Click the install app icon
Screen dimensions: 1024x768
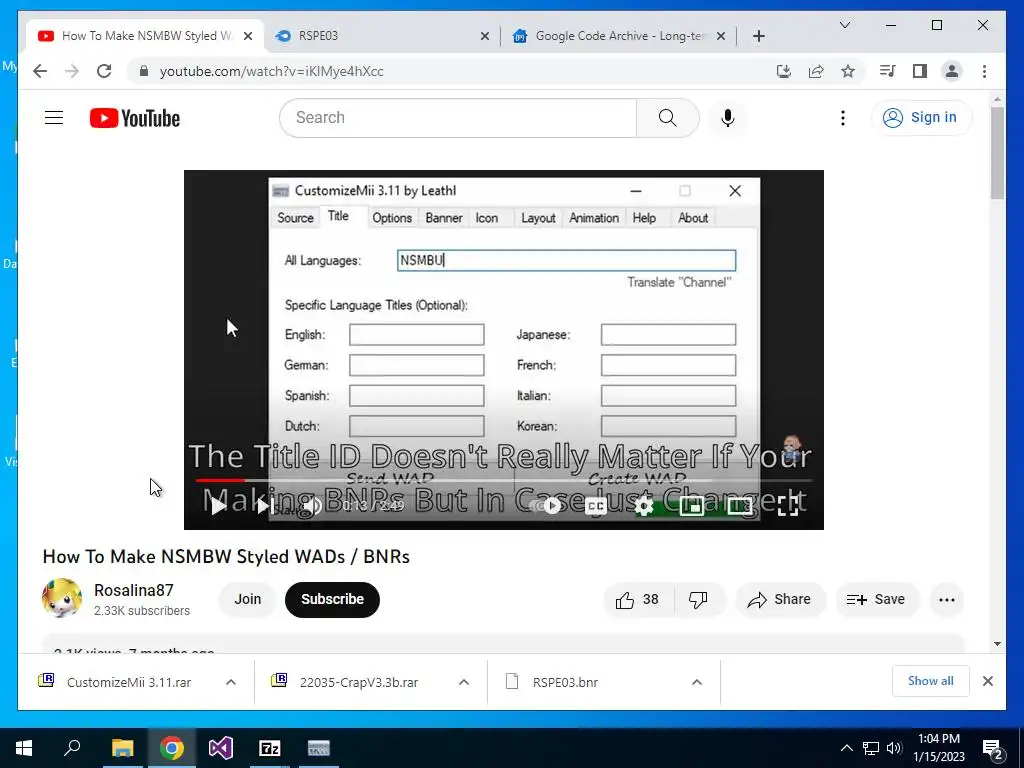784,71
